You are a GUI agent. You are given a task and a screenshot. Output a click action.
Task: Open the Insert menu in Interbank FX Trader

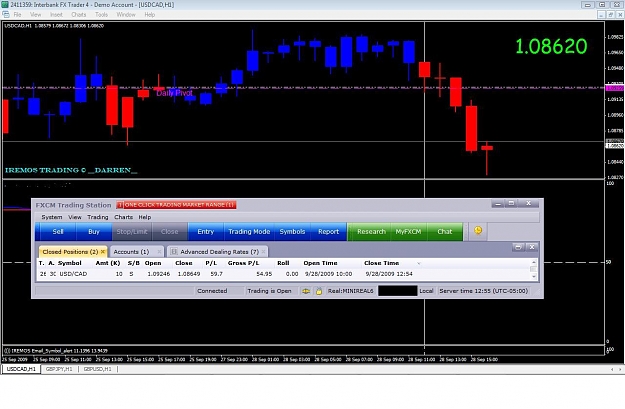click(x=56, y=14)
